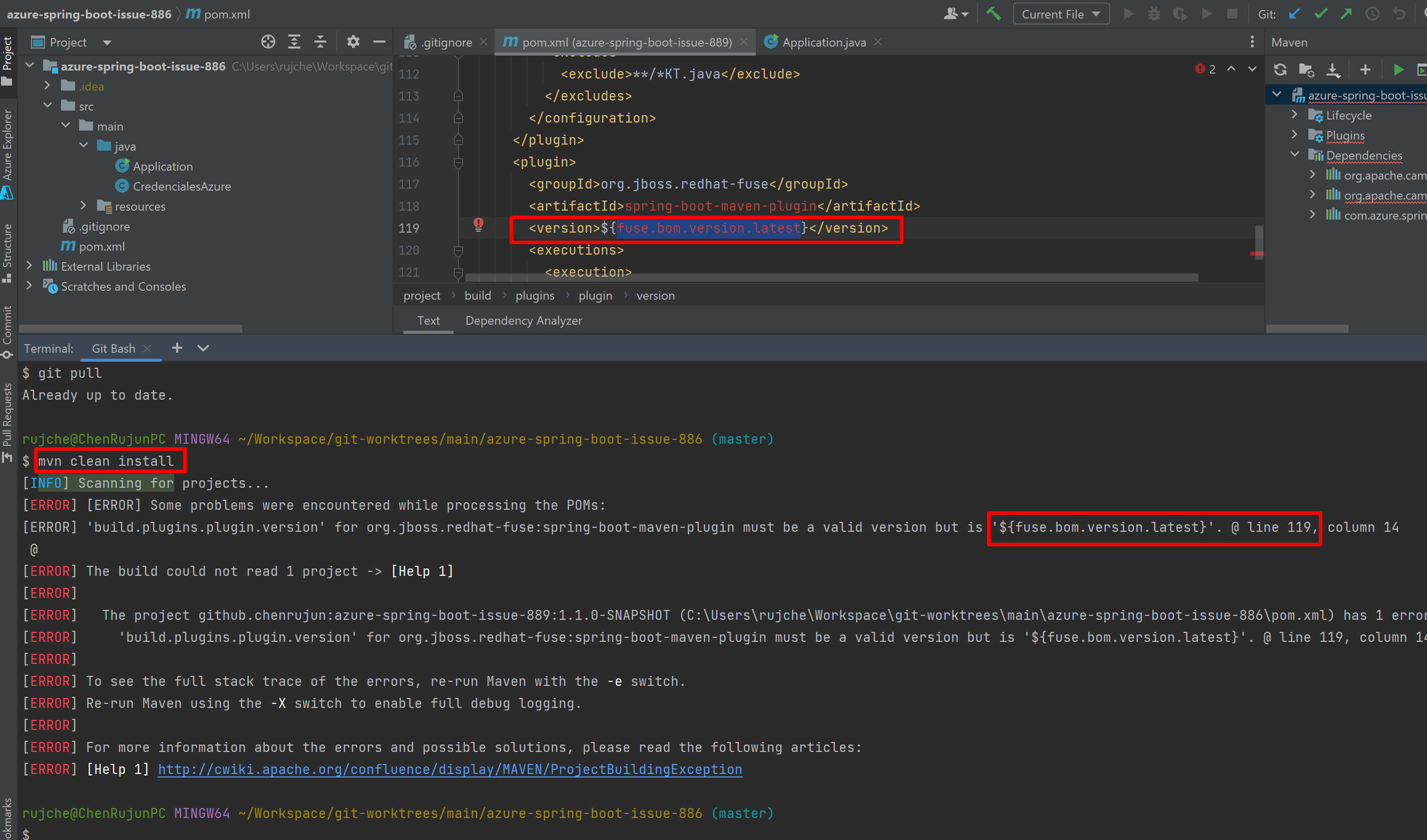Switch to the Text tab
1427x840 pixels.
(x=428, y=320)
